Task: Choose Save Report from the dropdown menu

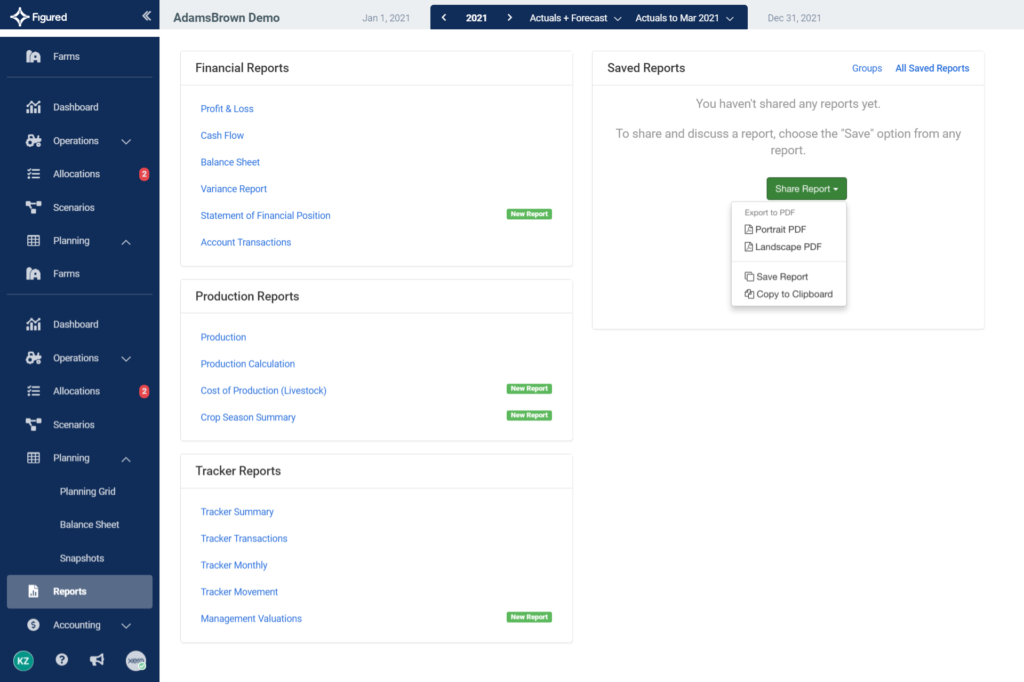Action: 776,277
